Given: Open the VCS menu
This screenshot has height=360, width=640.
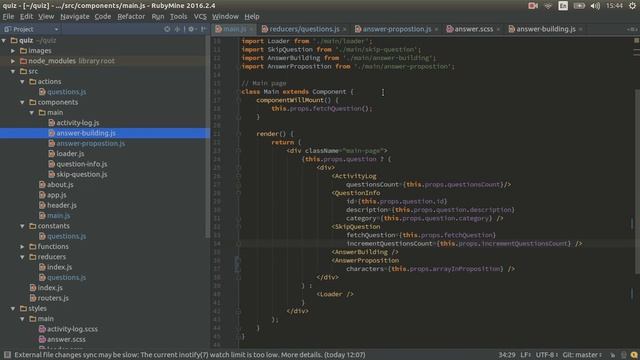Looking at the screenshot, I should click(x=200, y=16).
